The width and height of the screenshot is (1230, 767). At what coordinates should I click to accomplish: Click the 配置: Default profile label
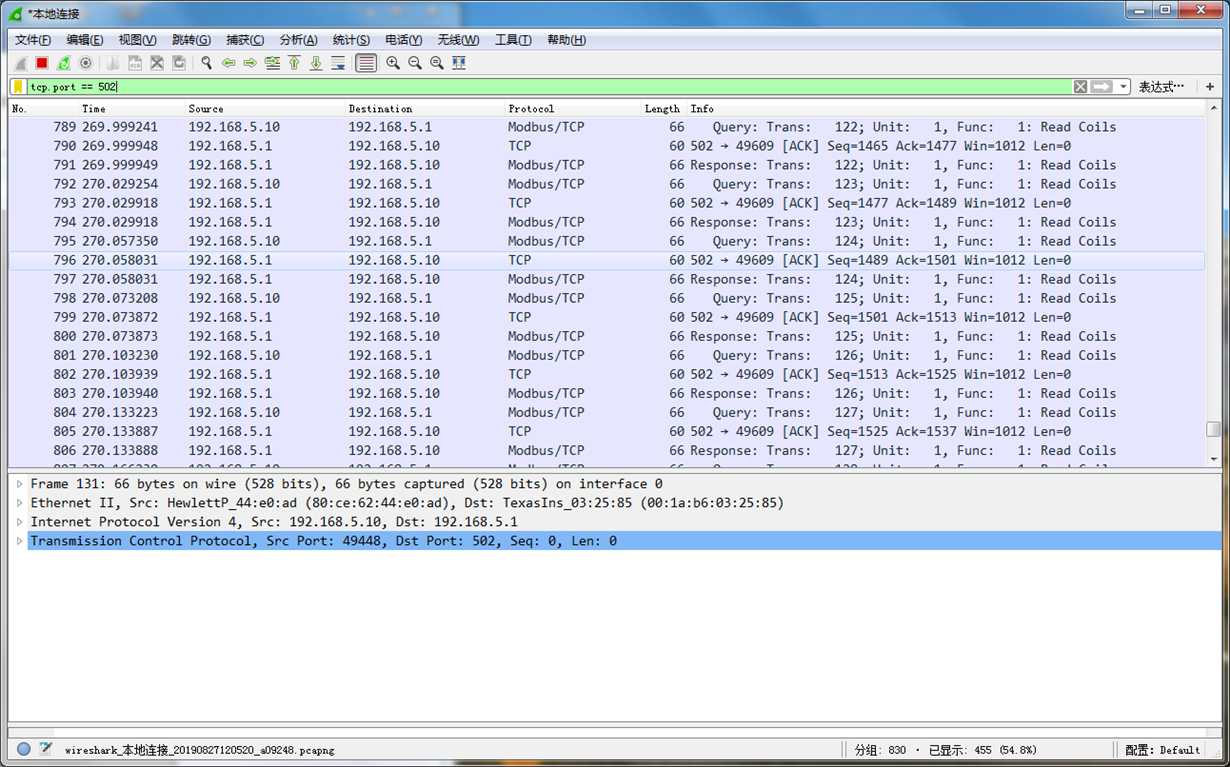(x=1162, y=750)
